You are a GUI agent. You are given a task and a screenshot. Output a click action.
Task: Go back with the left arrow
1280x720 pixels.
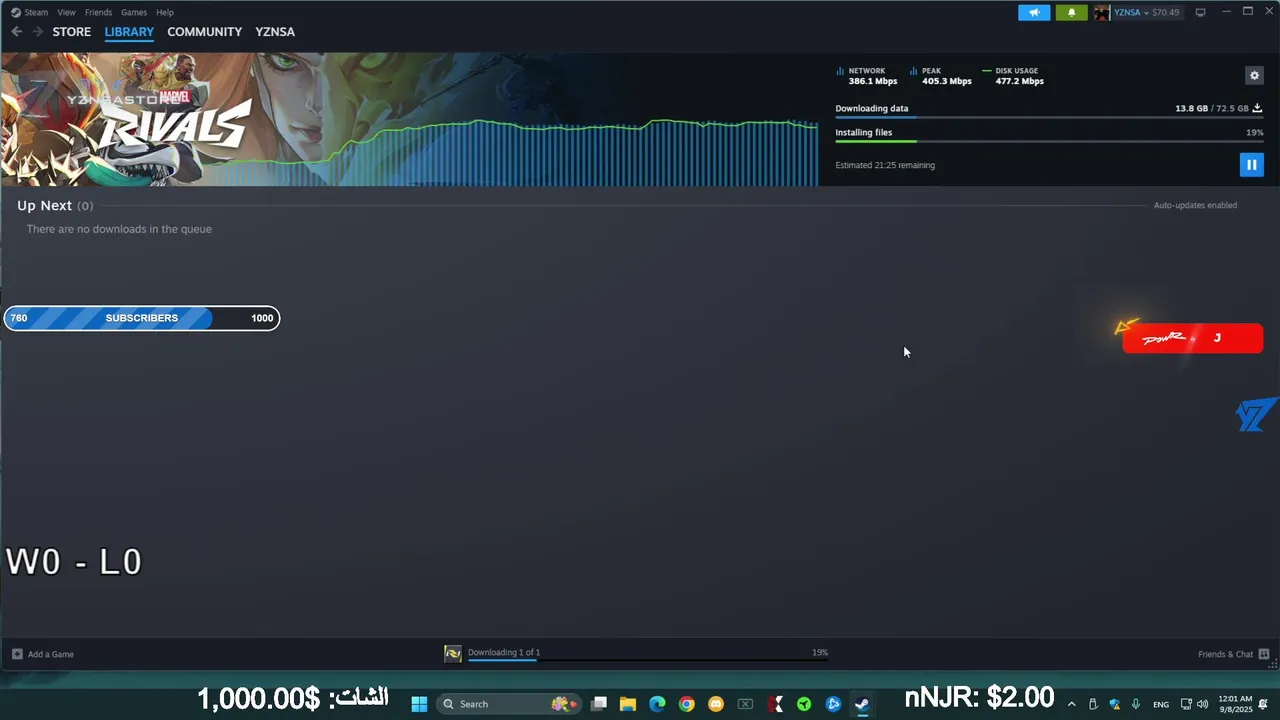[17, 32]
